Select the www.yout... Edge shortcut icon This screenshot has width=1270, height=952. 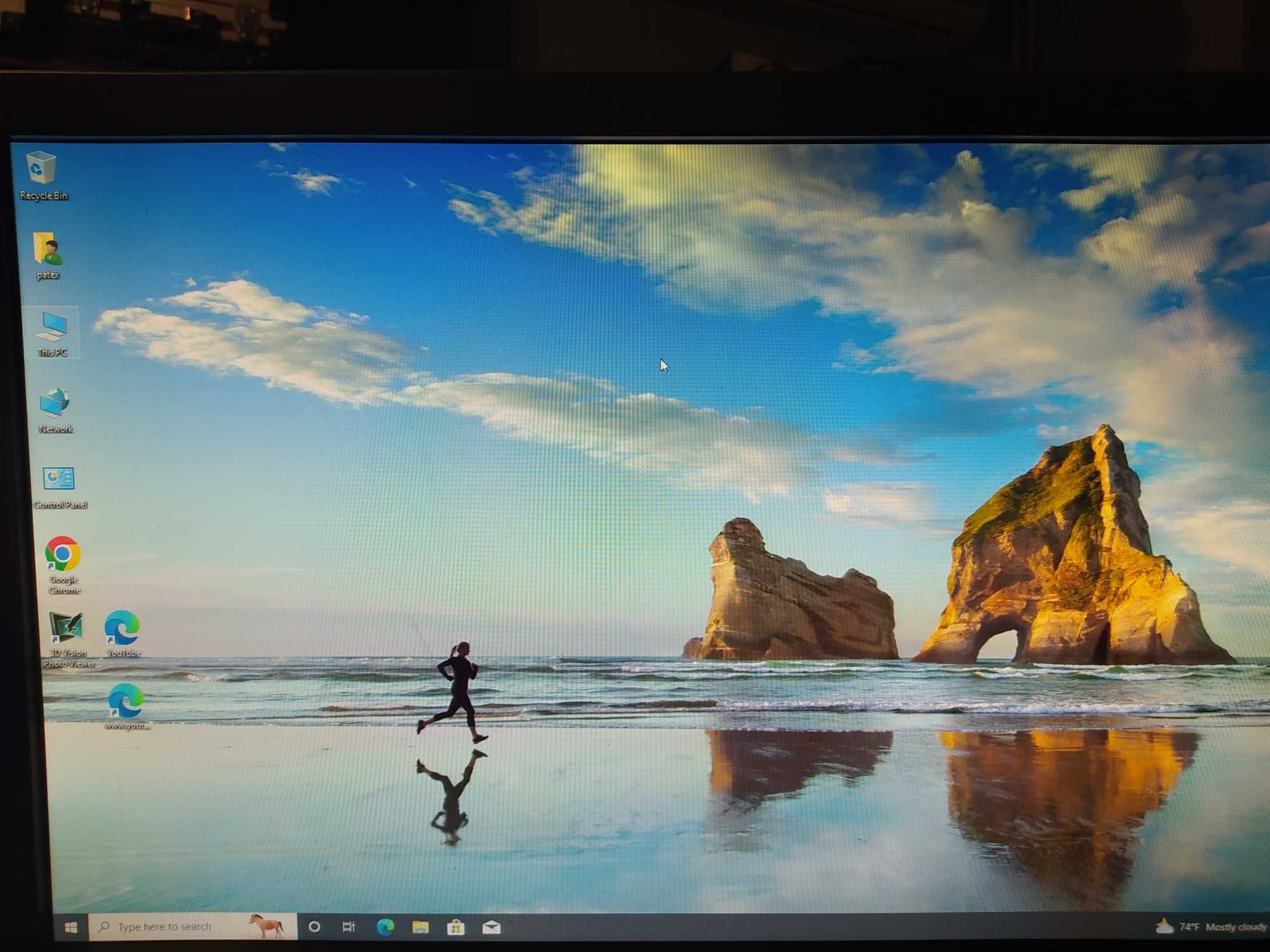click(x=126, y=706)
